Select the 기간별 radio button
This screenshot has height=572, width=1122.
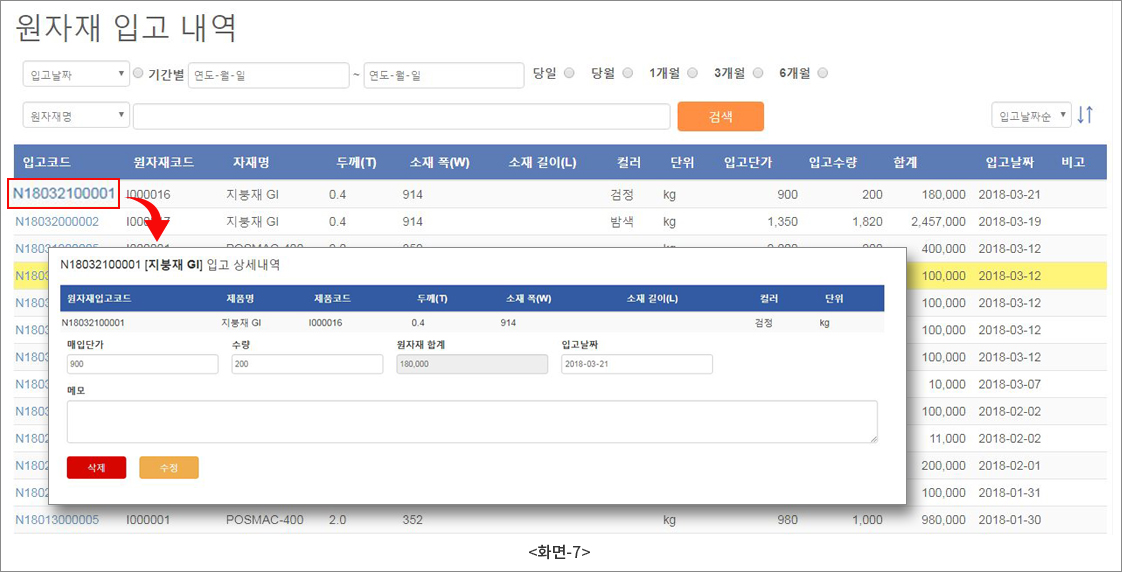pos(139,73)
